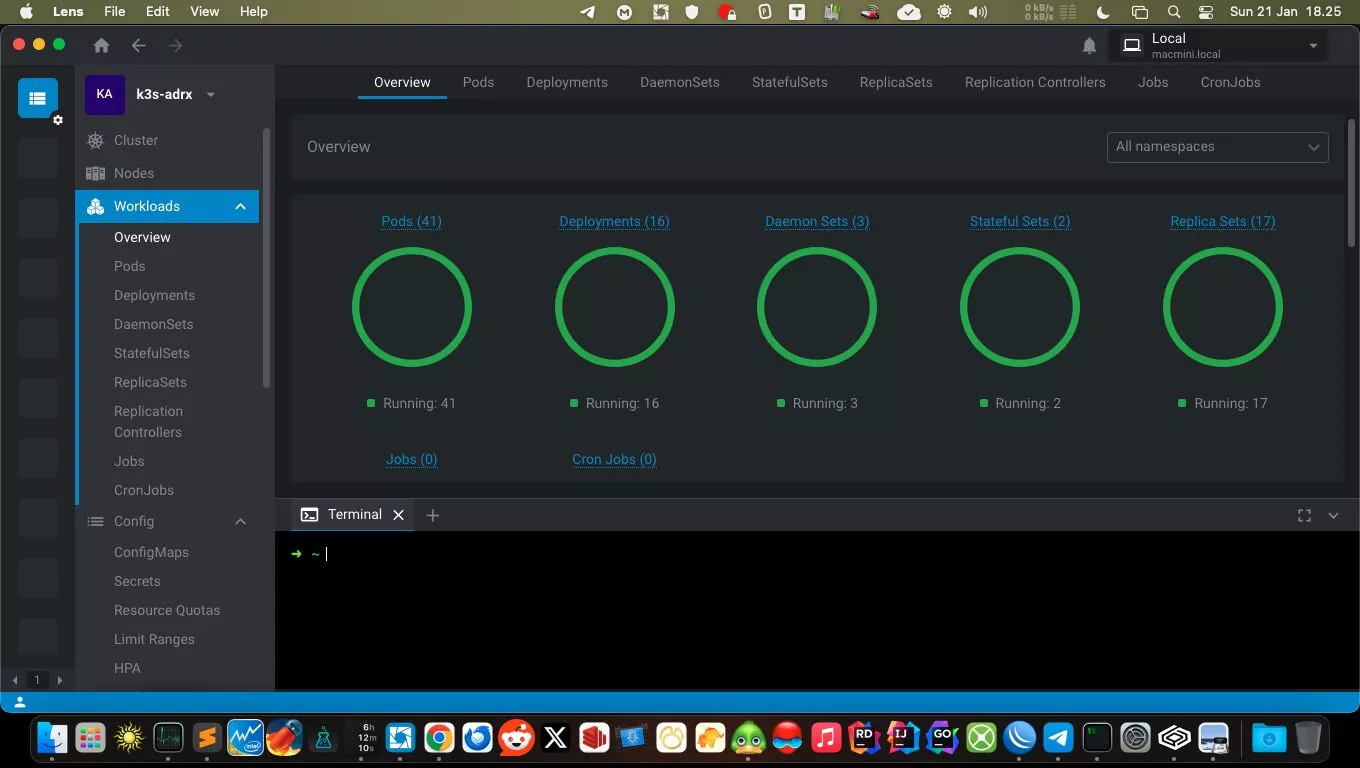Click the Pods green status ring chart
Image resolution: width=1360 pixels, height=768 pixels.
(x=412, y=307)
